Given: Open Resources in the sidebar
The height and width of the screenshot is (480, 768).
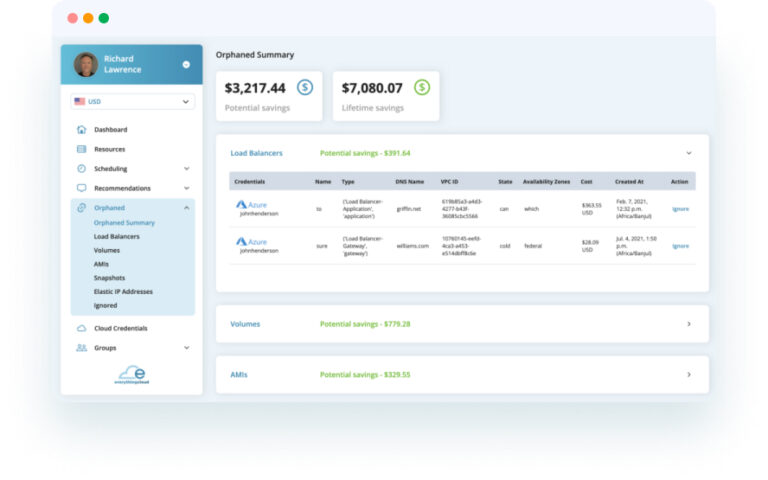Looking at the screenshot, I should pyautogui.click(x=110, y=149).
